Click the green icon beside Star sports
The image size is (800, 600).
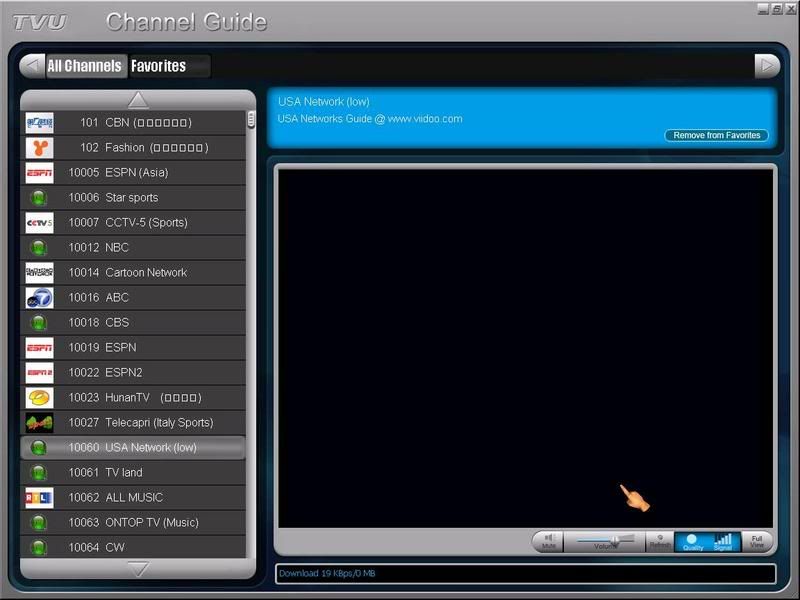tap(39, 197)
